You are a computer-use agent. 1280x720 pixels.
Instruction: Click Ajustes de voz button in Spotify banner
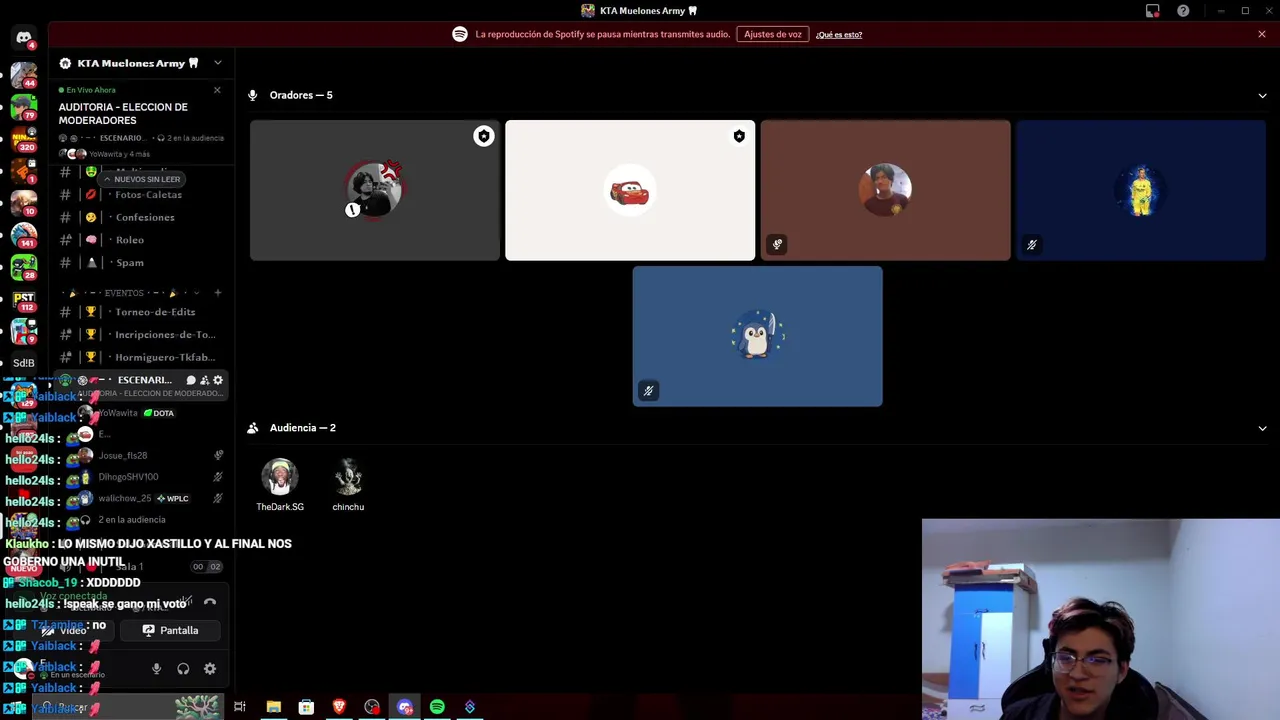point(773,34)
